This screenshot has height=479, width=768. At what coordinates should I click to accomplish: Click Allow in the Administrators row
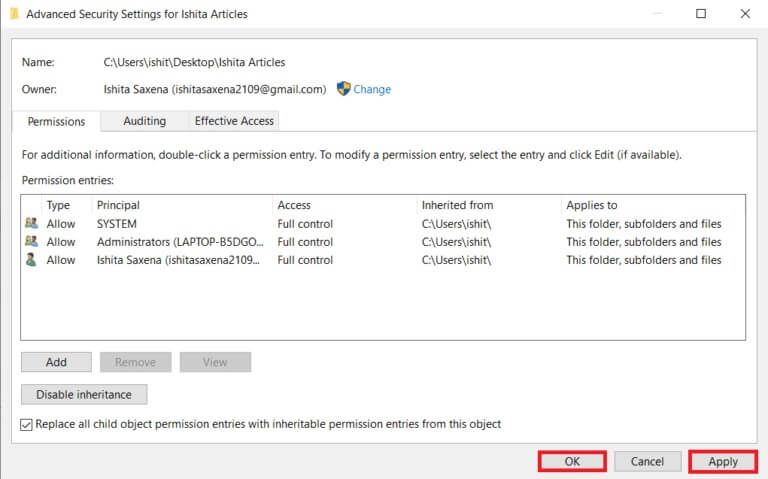coord(61,242)
